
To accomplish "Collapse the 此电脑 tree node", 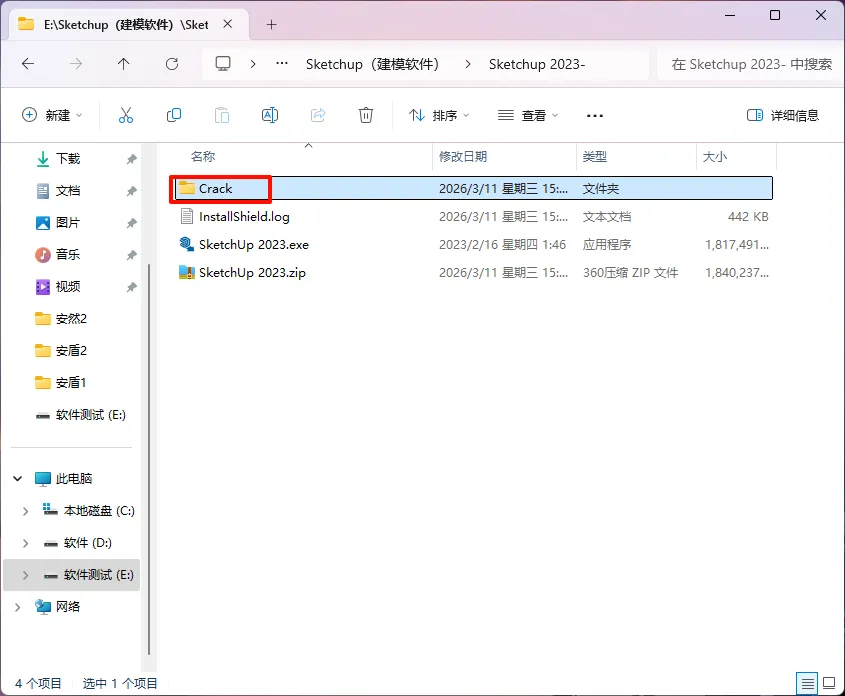I will [x=17, y=478].
